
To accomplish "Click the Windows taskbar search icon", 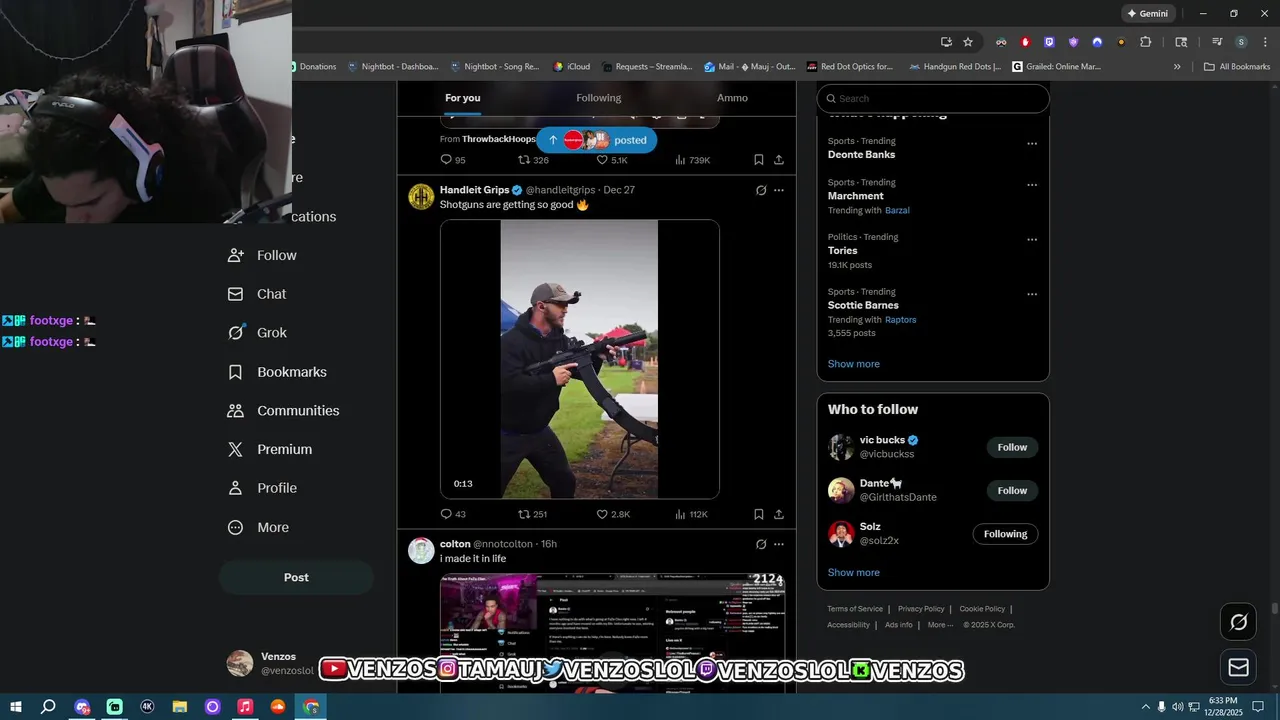I will [48, 706].
